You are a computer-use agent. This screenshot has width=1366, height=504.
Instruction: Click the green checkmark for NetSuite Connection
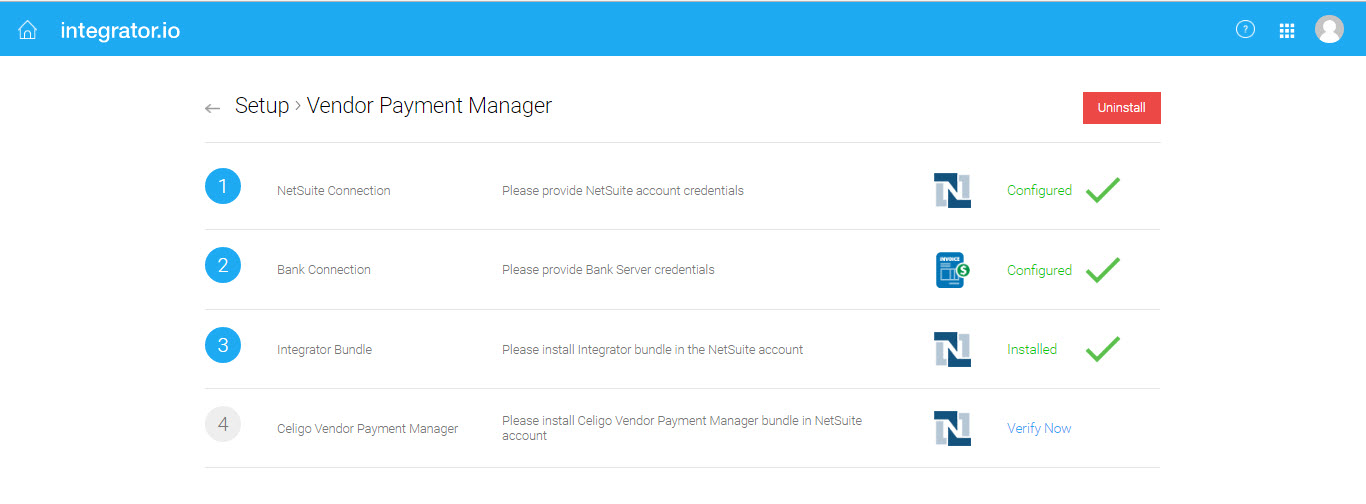point(1103,189)
